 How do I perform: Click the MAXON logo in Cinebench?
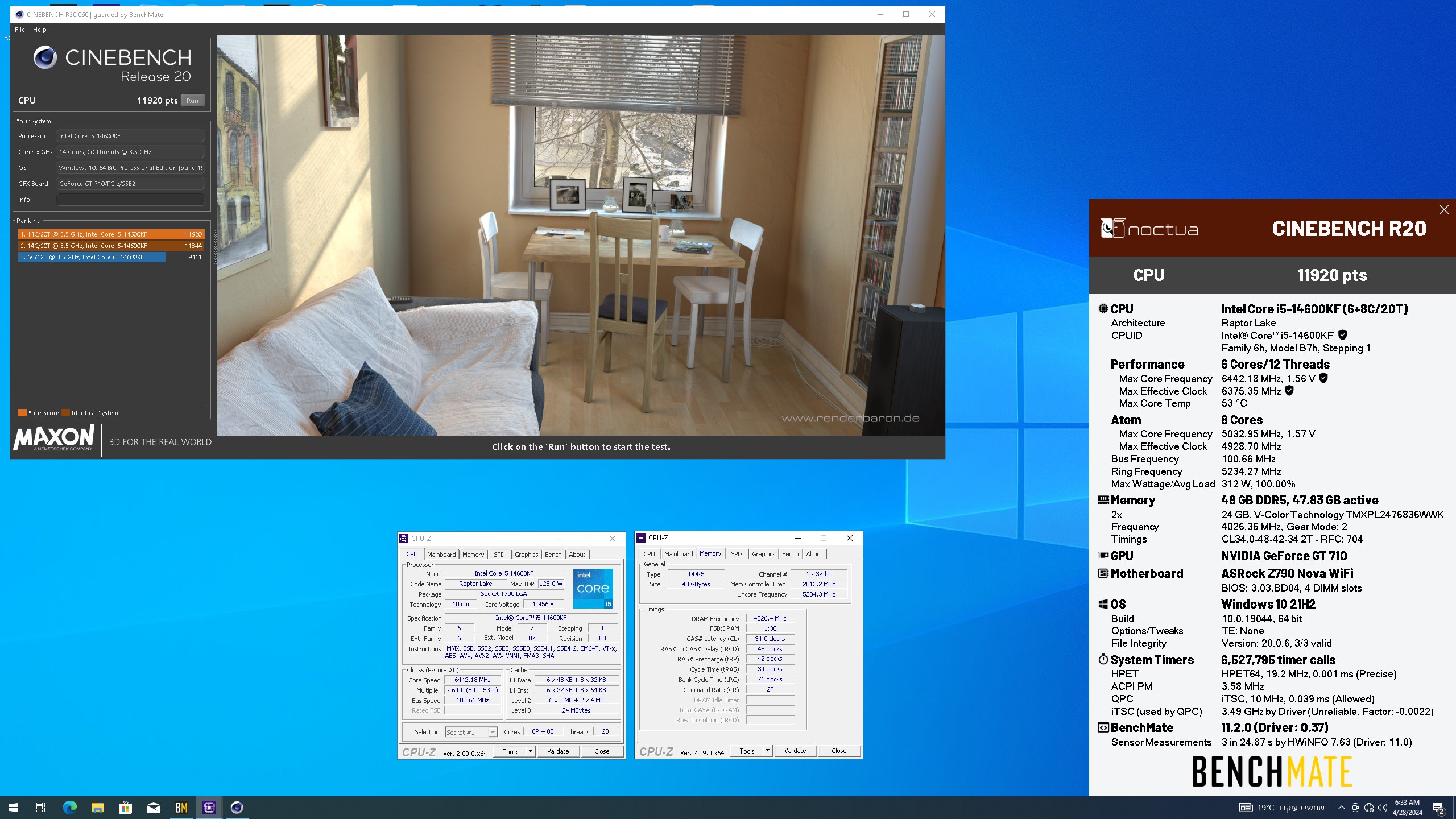coord(54,439)
